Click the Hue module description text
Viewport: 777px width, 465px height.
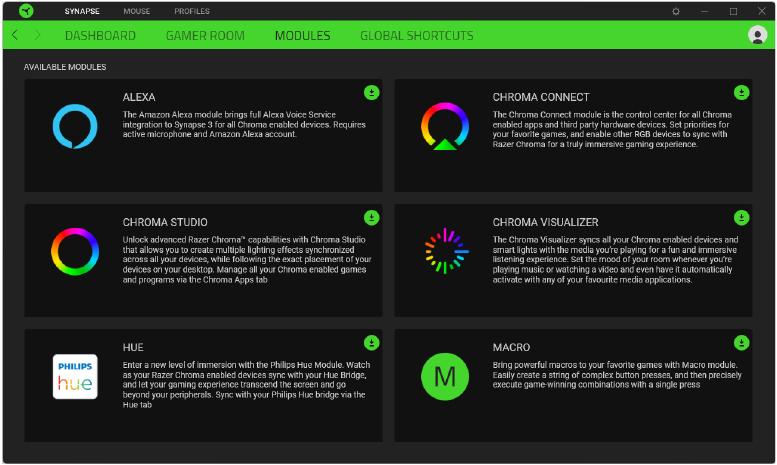pos(246,385)
